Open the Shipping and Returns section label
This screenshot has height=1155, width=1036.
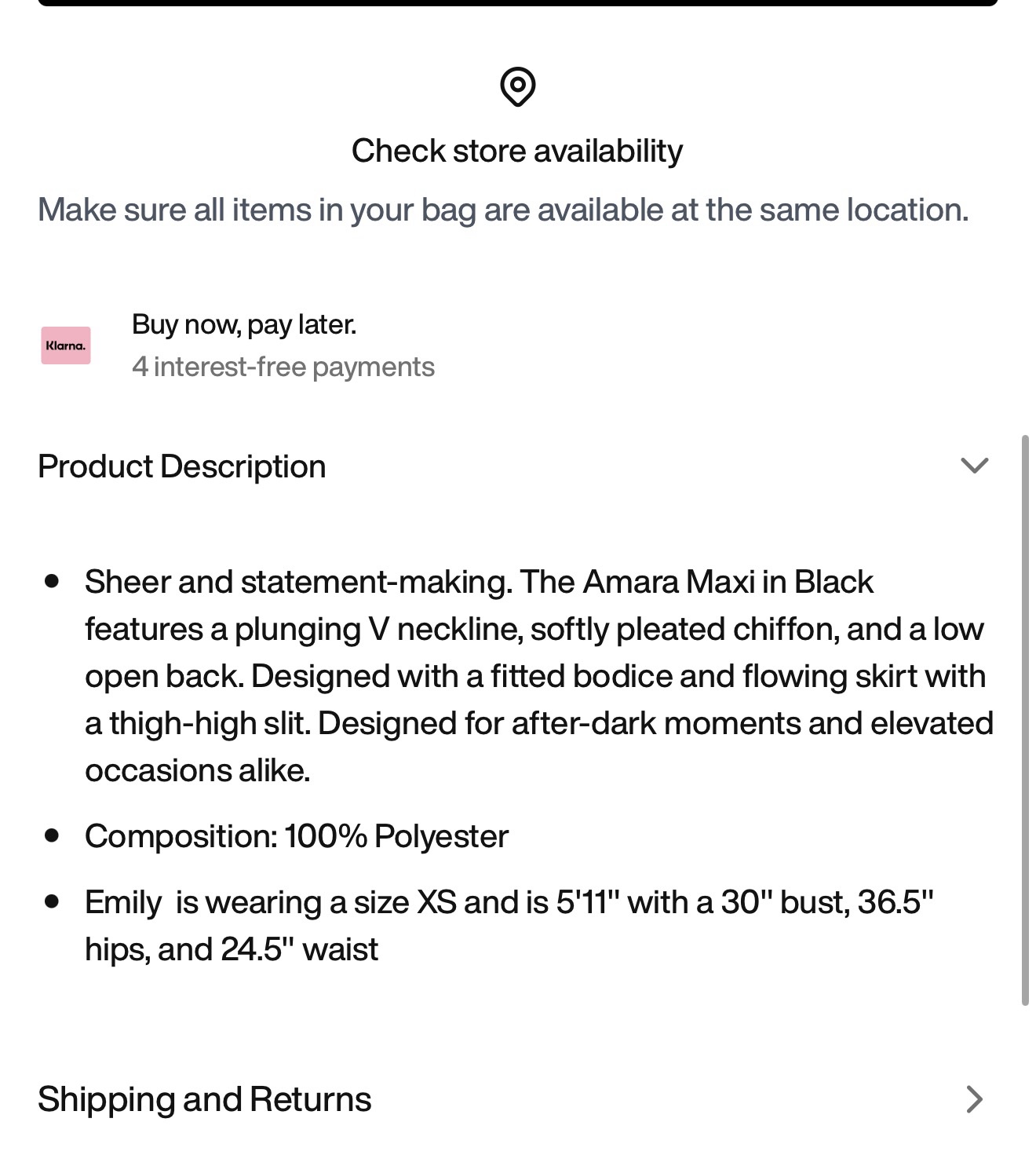pyautogui.click(x=205, y=1099)
